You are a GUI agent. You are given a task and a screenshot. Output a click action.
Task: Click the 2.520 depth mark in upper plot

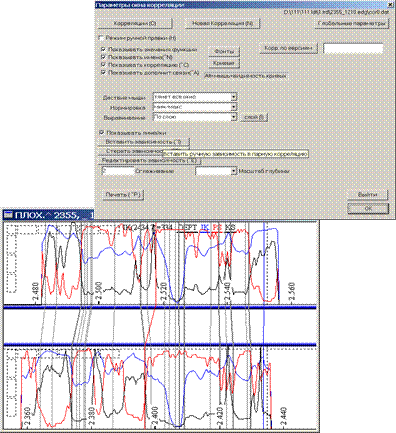163,292
